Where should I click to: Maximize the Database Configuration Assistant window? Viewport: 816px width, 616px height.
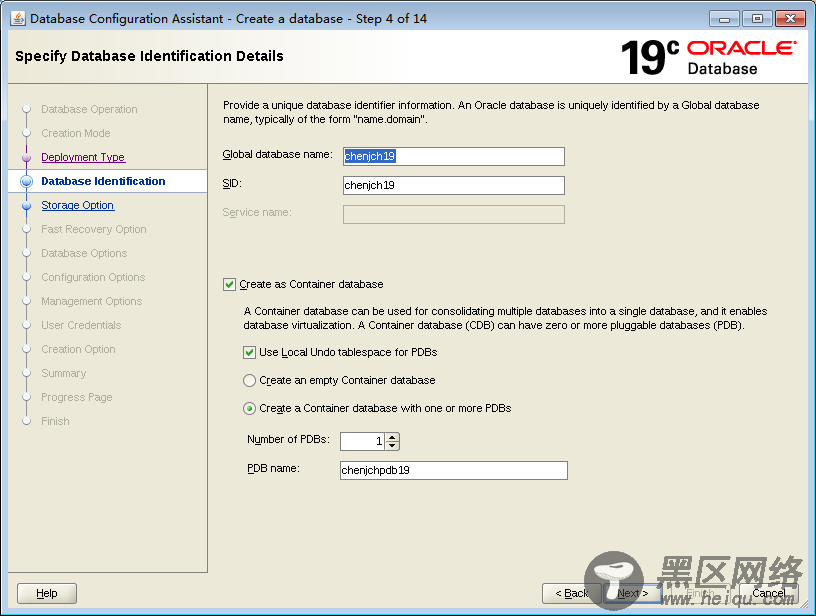click(x=757, y=19)
